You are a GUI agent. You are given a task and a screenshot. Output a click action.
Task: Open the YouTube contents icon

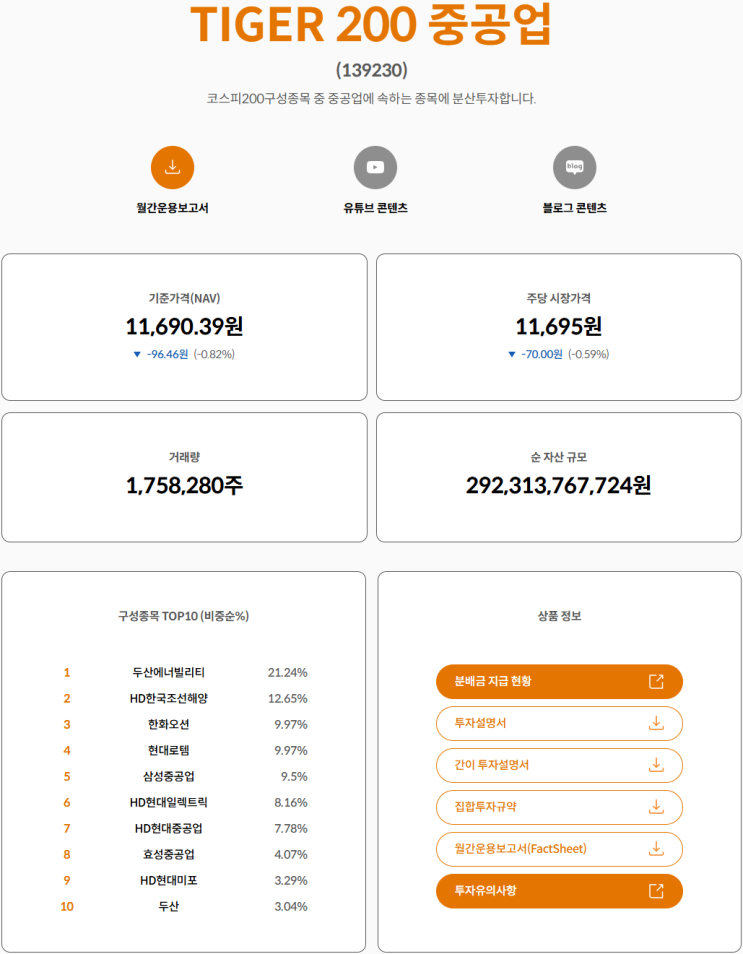click(x=375, y=167)
